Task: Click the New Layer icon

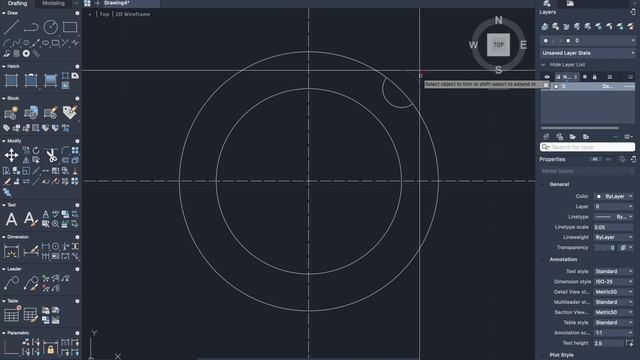Action: point(546,136)
